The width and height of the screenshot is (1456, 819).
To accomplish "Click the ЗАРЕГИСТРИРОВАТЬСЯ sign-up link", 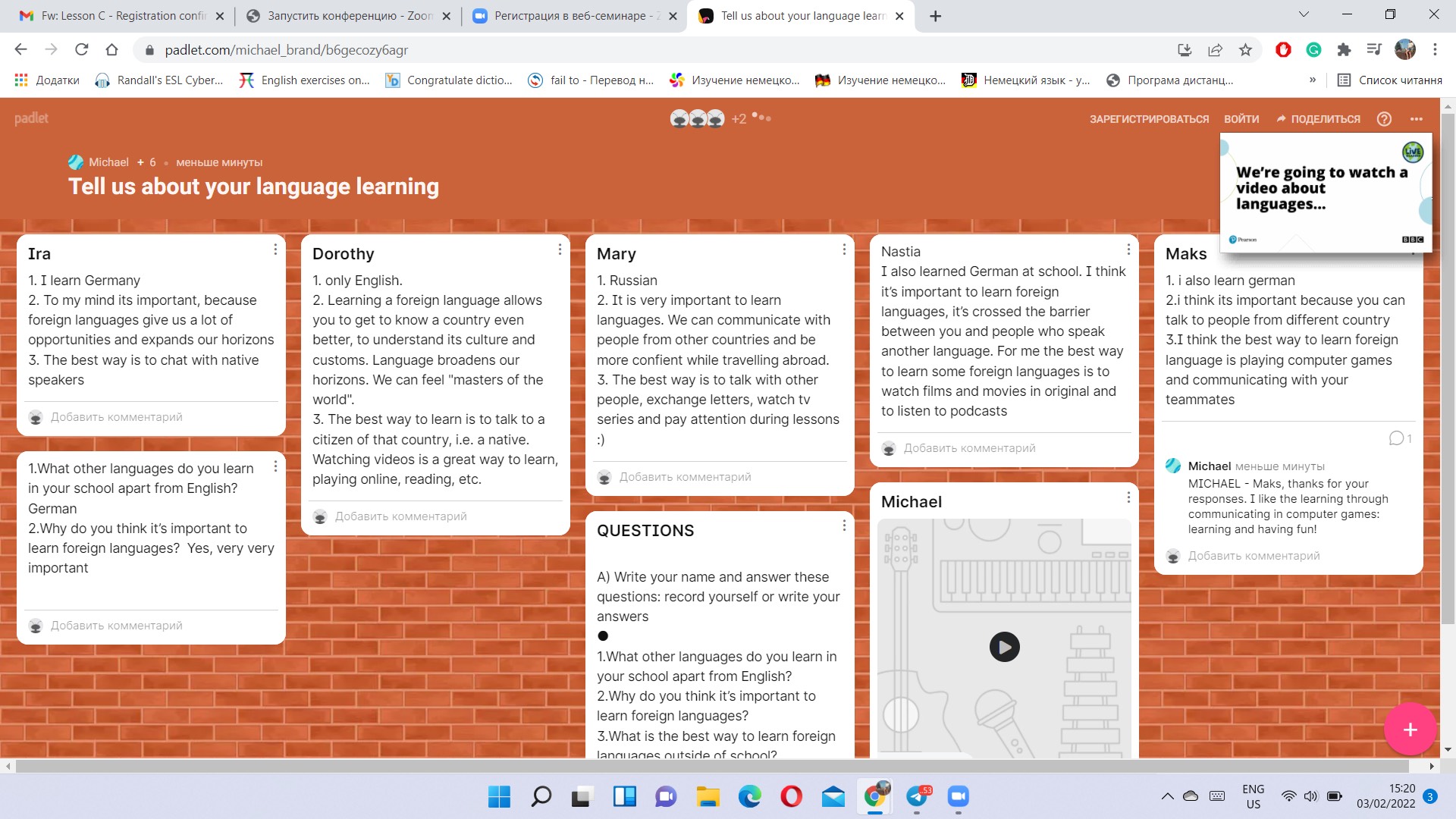I will click(x=1149, y=119).
